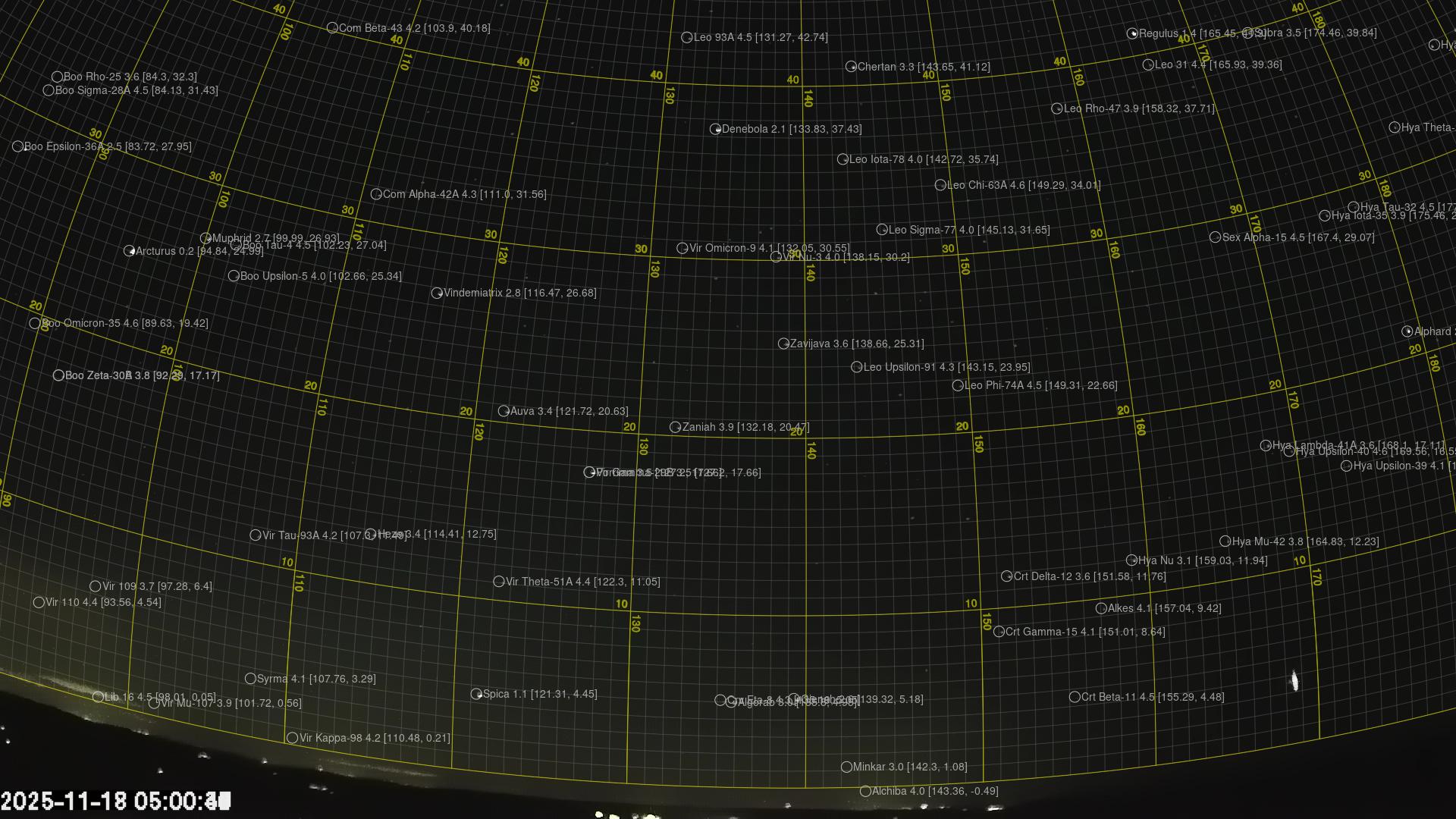
Task: Click the date and time readout
Action: 115,801
